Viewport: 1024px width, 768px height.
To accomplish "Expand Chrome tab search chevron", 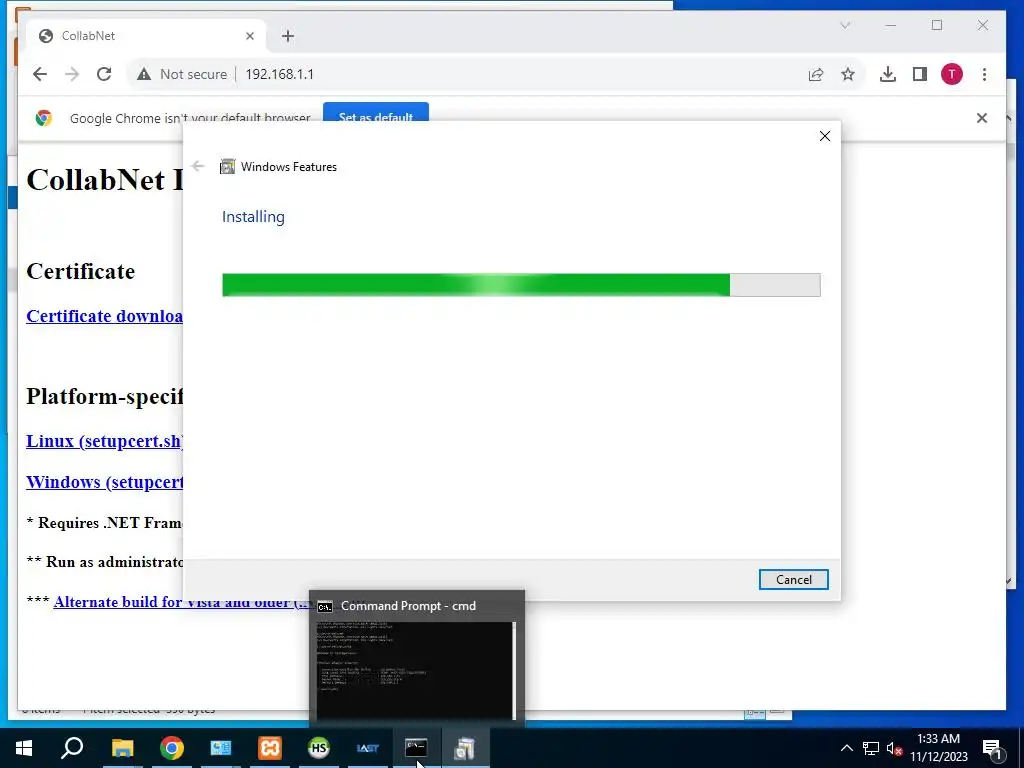I will (x=845, y=25).
